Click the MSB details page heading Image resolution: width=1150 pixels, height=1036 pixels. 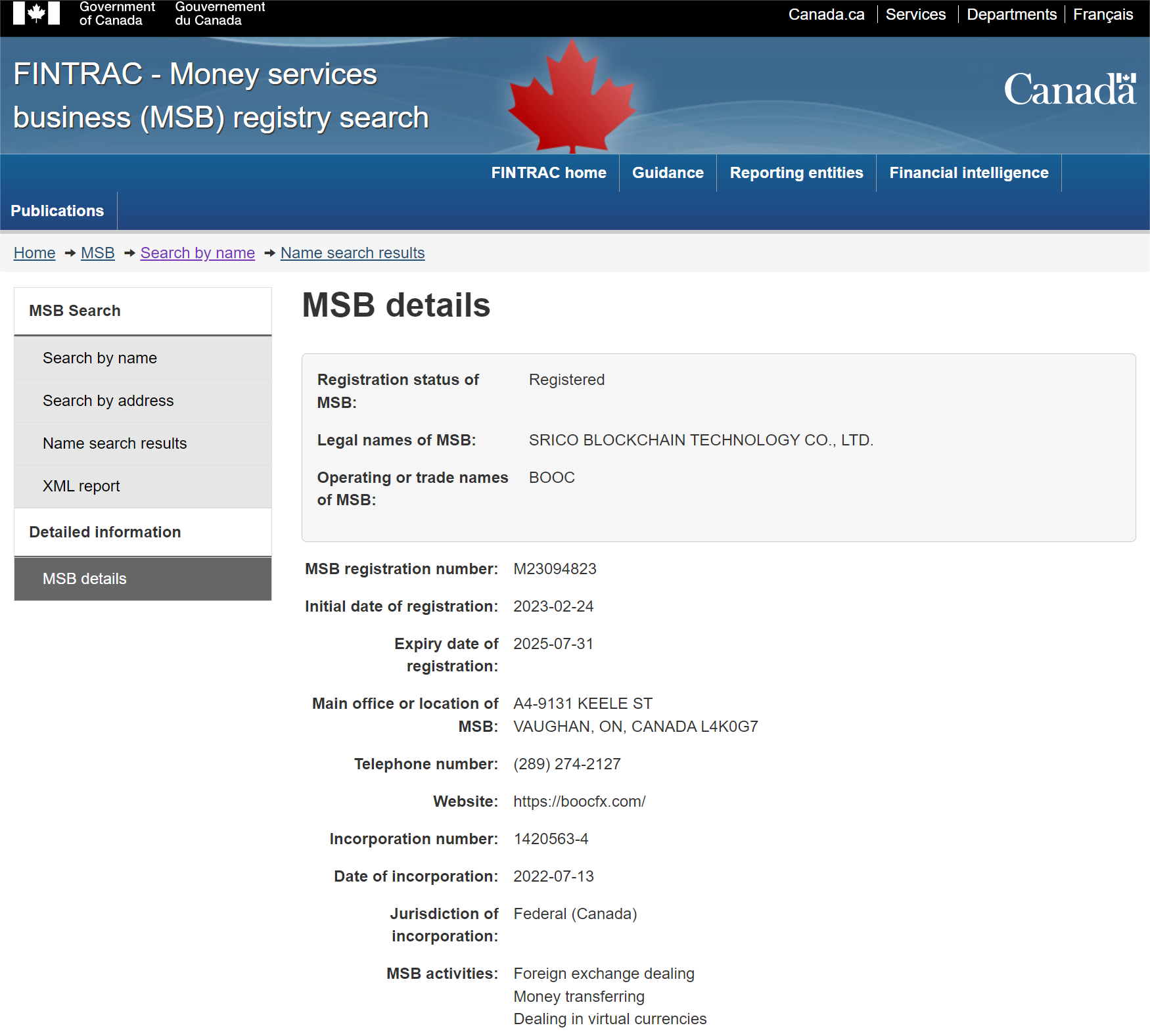pos(396,305)
